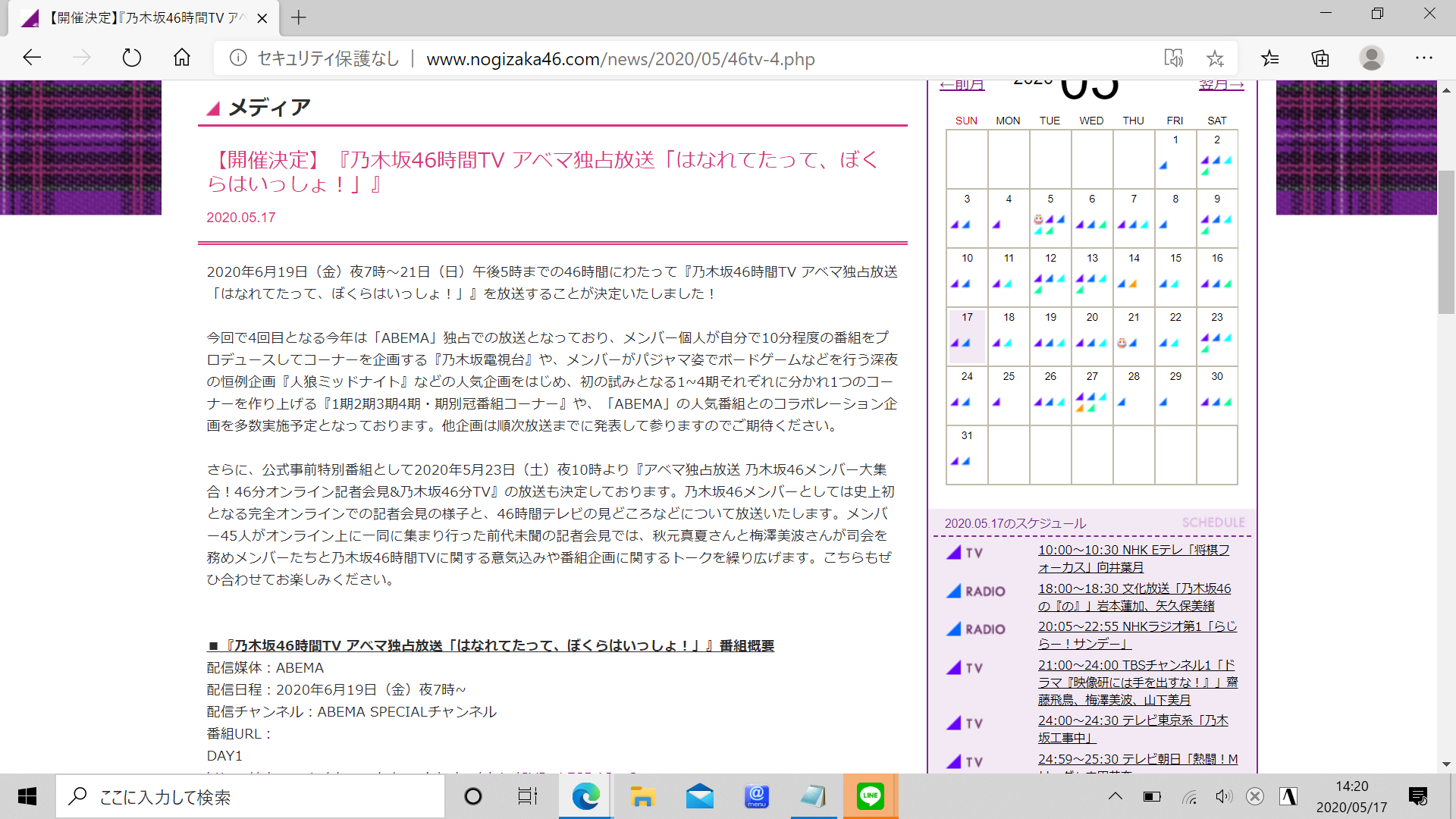Open the Edge profile avatar
1456x819 pixels.
coord(1371,58)
